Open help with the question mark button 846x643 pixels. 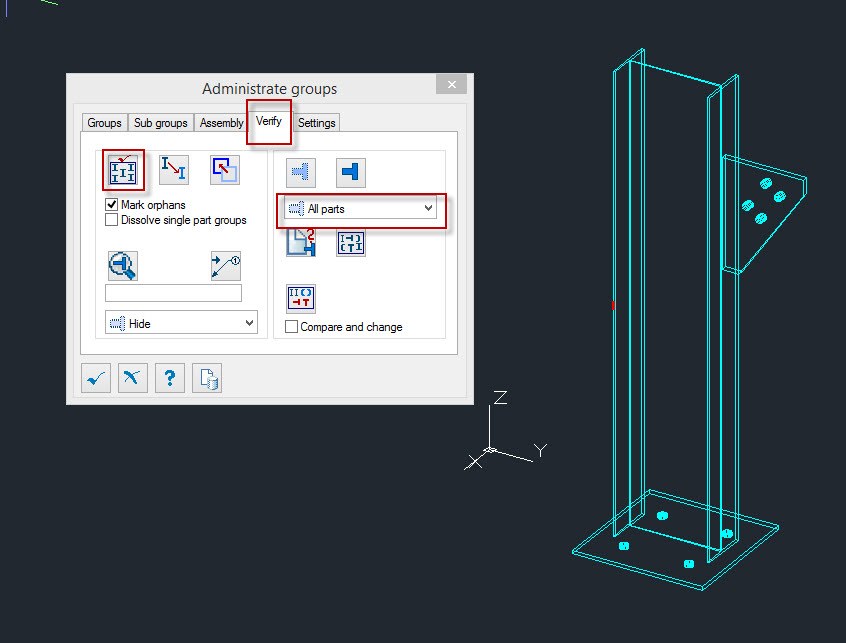click(170, 378)
